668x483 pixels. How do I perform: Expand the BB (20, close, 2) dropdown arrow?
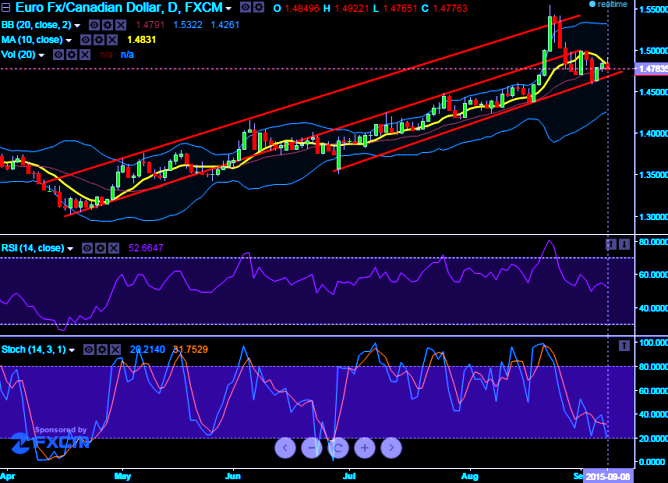coord(77,26)
